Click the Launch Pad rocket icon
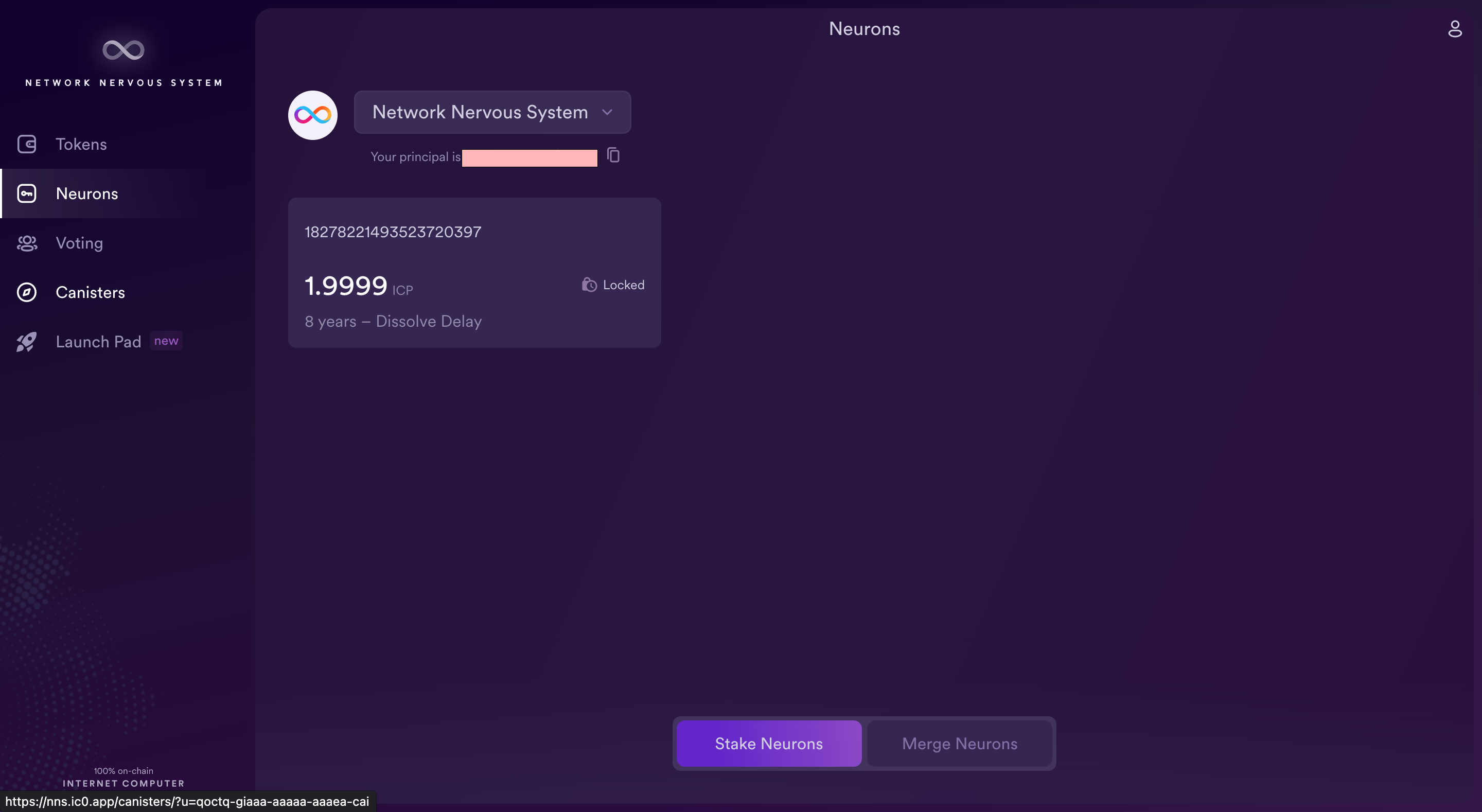The width and height of the screenshot is (1482, 812). coord(26,342)
